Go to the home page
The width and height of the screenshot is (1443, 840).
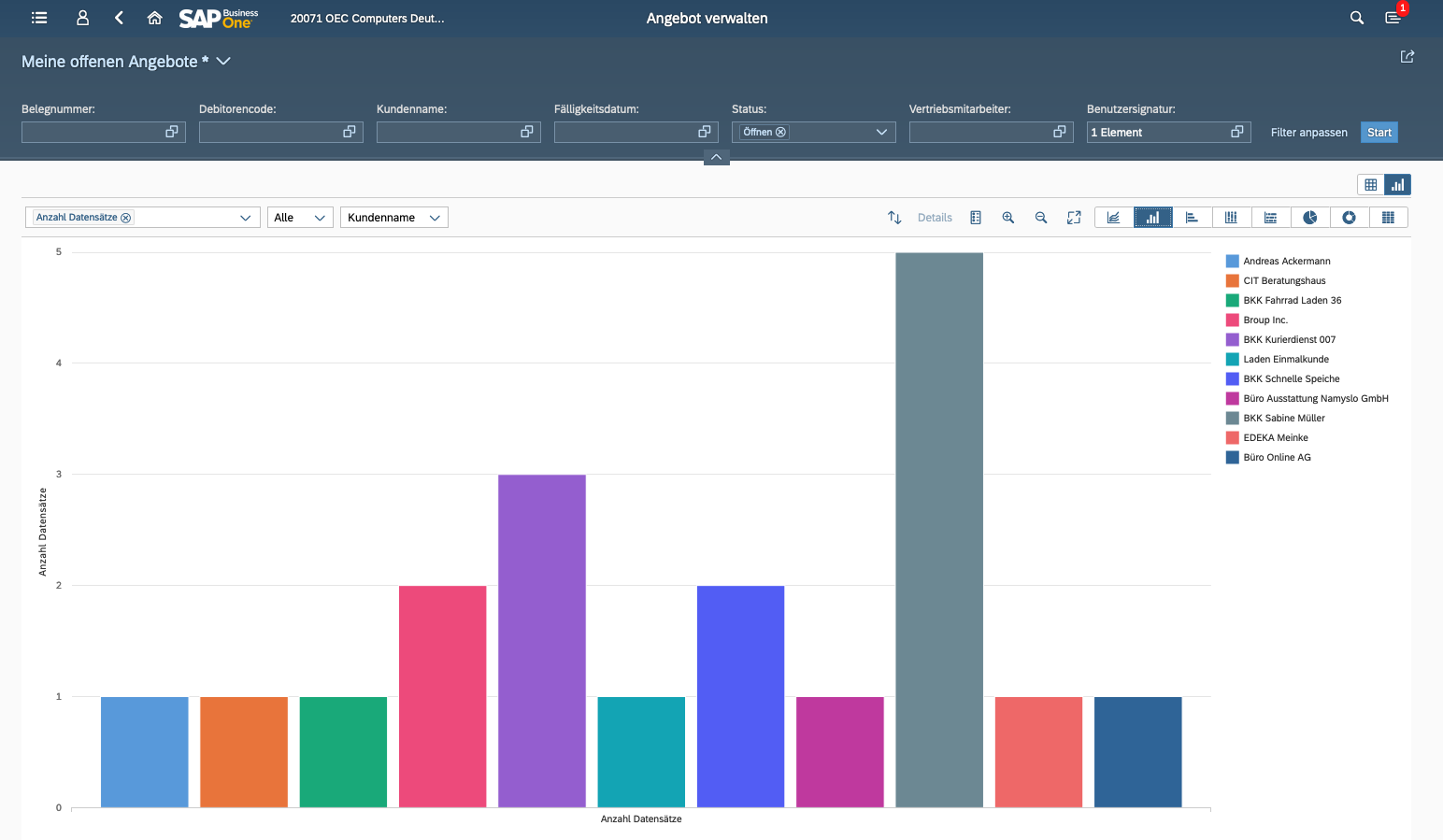coord(155,18)
